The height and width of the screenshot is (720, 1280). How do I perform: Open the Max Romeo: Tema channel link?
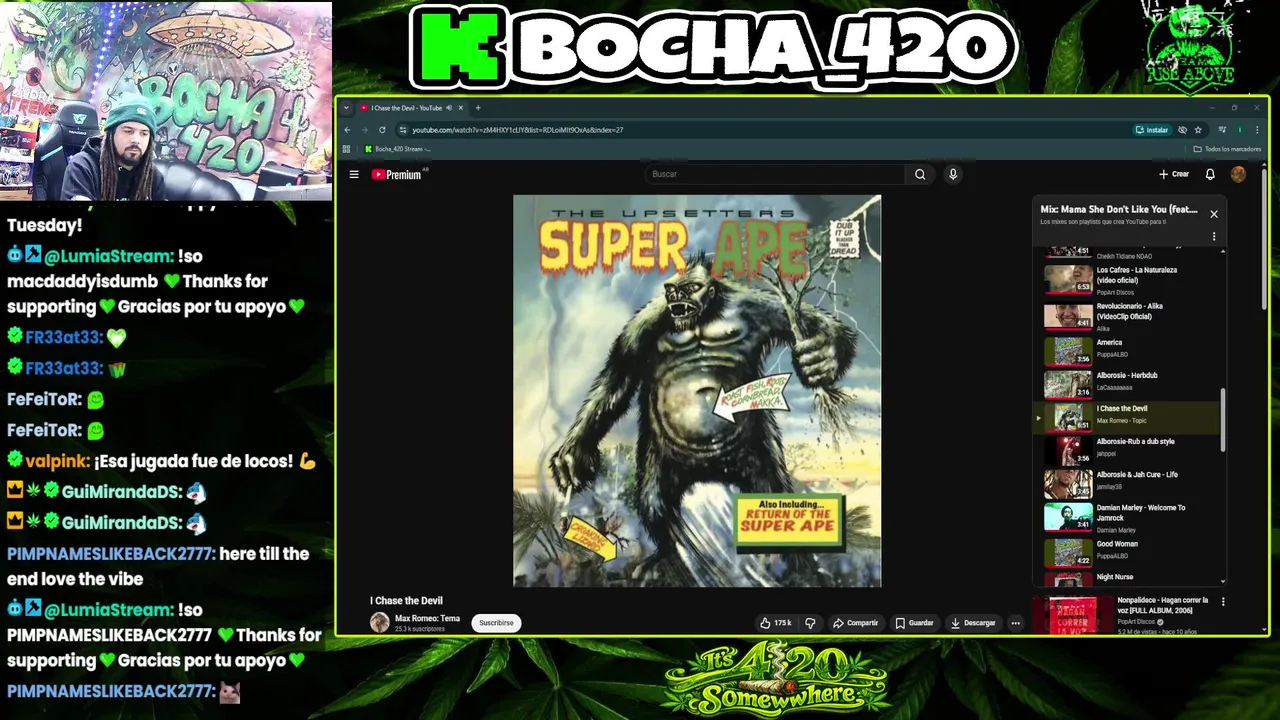tap(427, 618)
